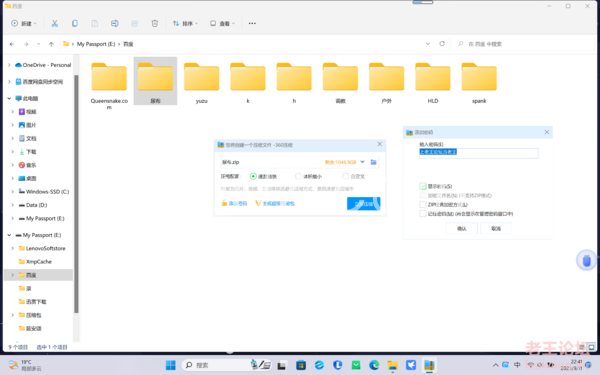Click the blue 立即压缩 button
This screenshot has height=375, width=600.
point(364,204)
